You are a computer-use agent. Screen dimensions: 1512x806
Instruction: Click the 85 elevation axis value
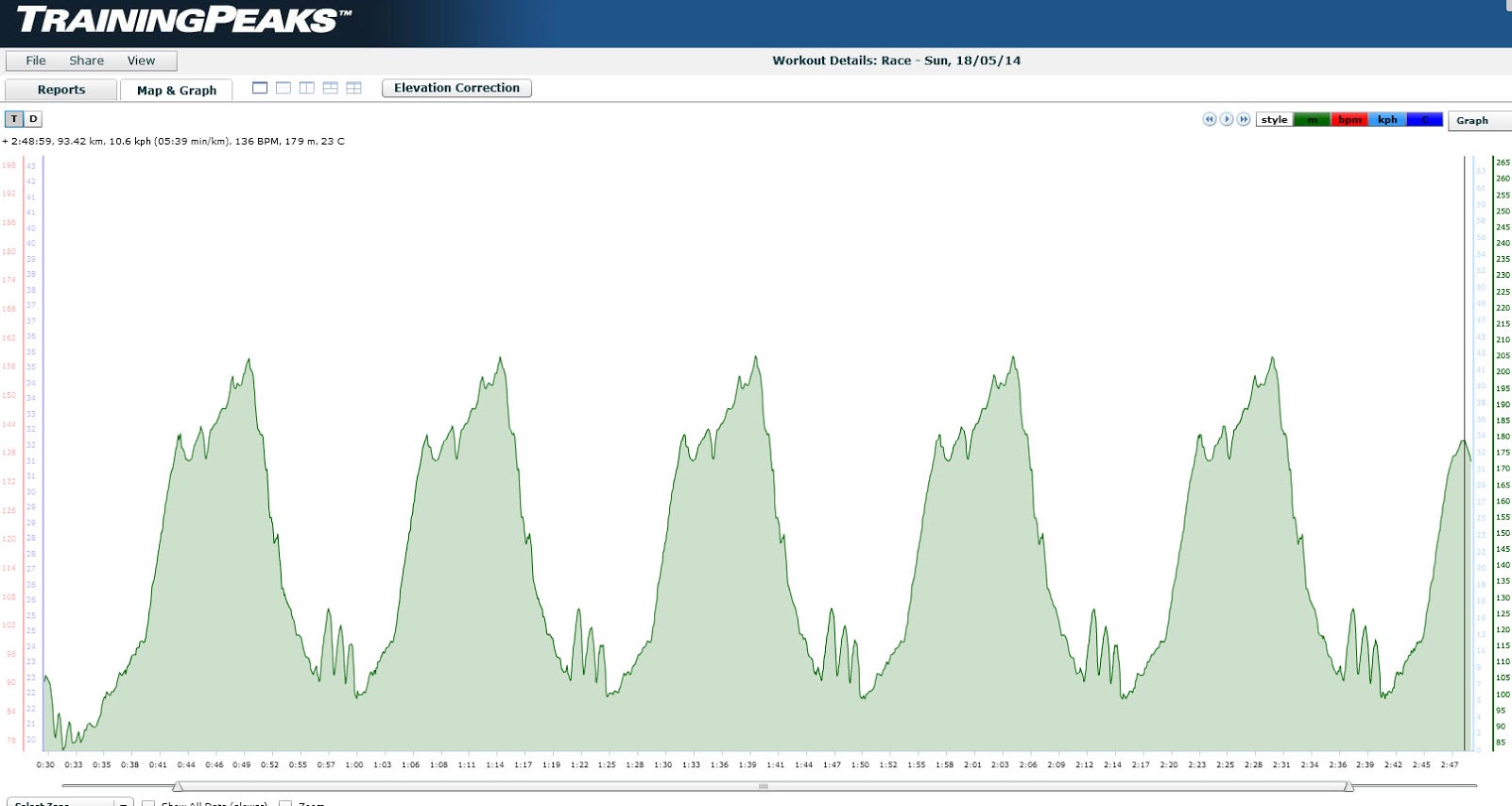tap(1501, 743)
